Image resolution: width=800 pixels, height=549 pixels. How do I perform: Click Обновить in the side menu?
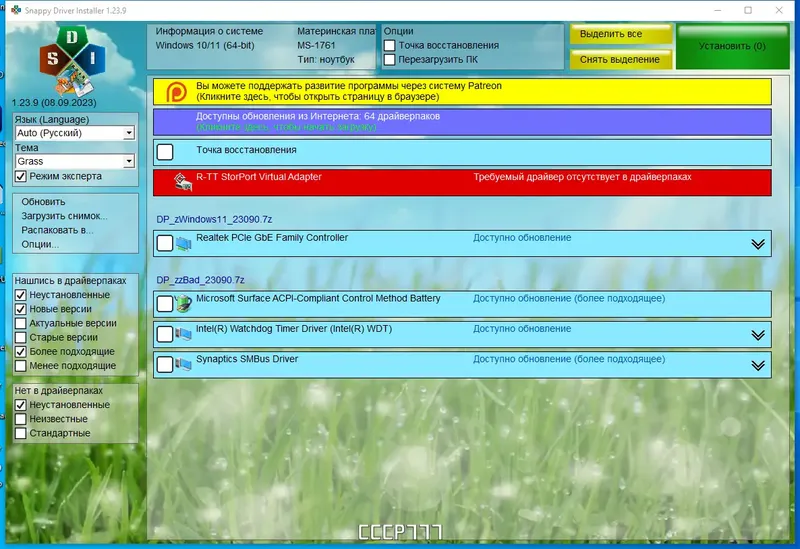coord(43,202)
